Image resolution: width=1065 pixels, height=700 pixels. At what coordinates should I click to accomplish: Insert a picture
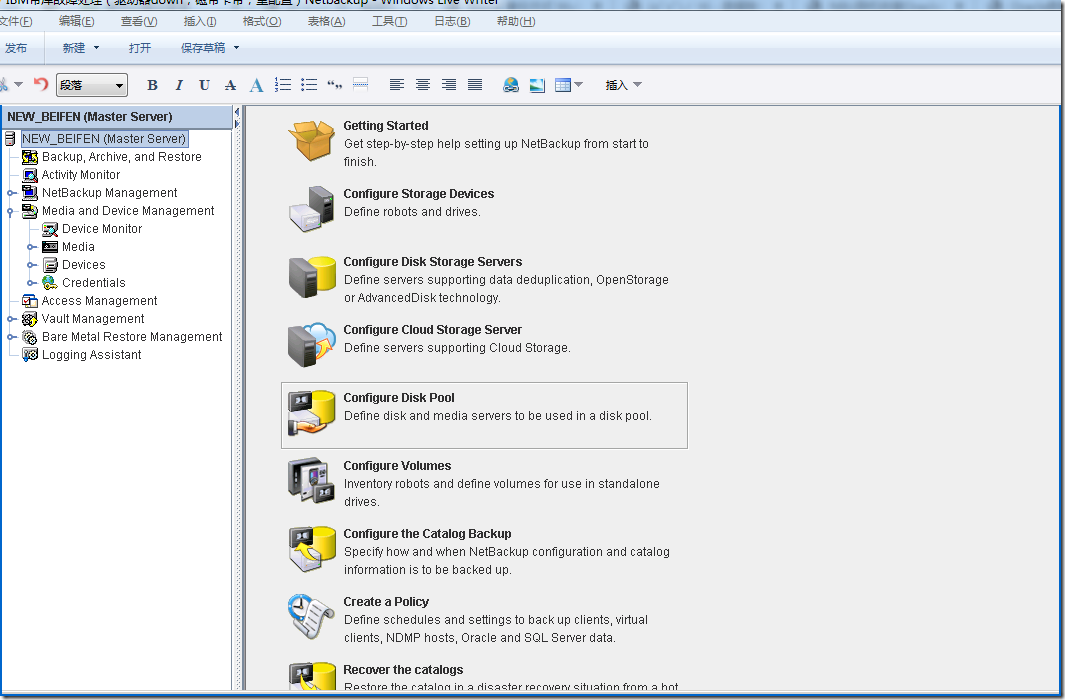[537, 85]
